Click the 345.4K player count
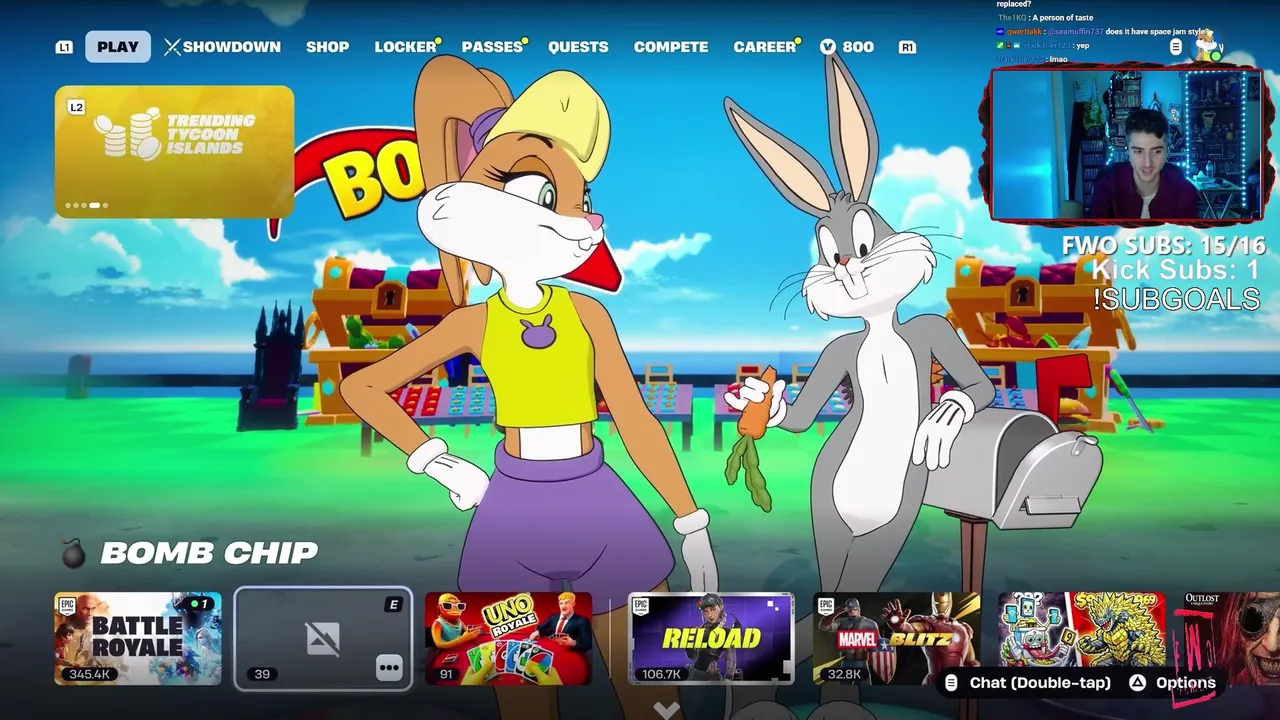1280x720 pixels. (89, 674)
